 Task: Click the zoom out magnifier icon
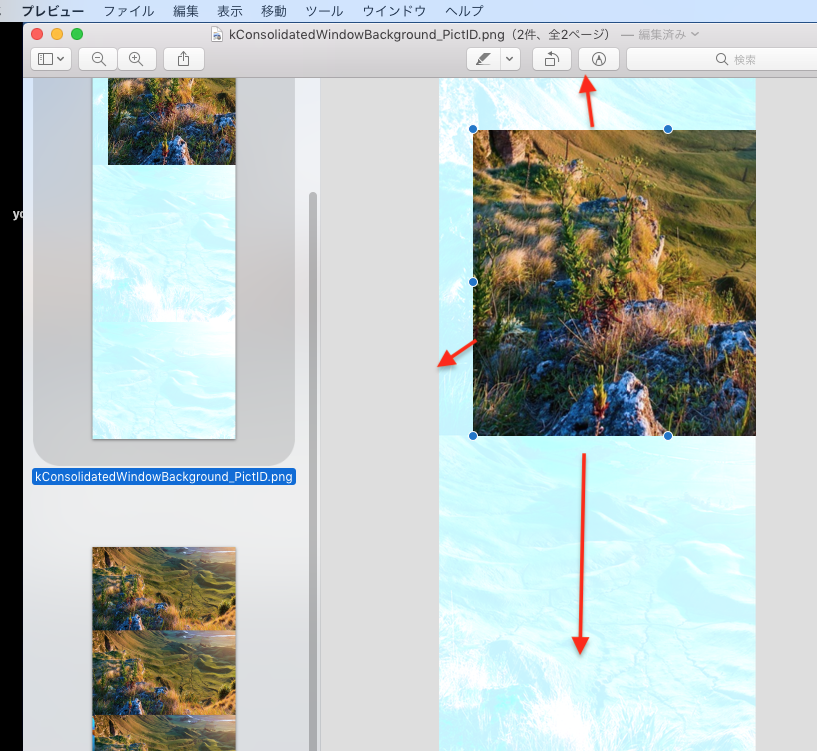(98, 59)
